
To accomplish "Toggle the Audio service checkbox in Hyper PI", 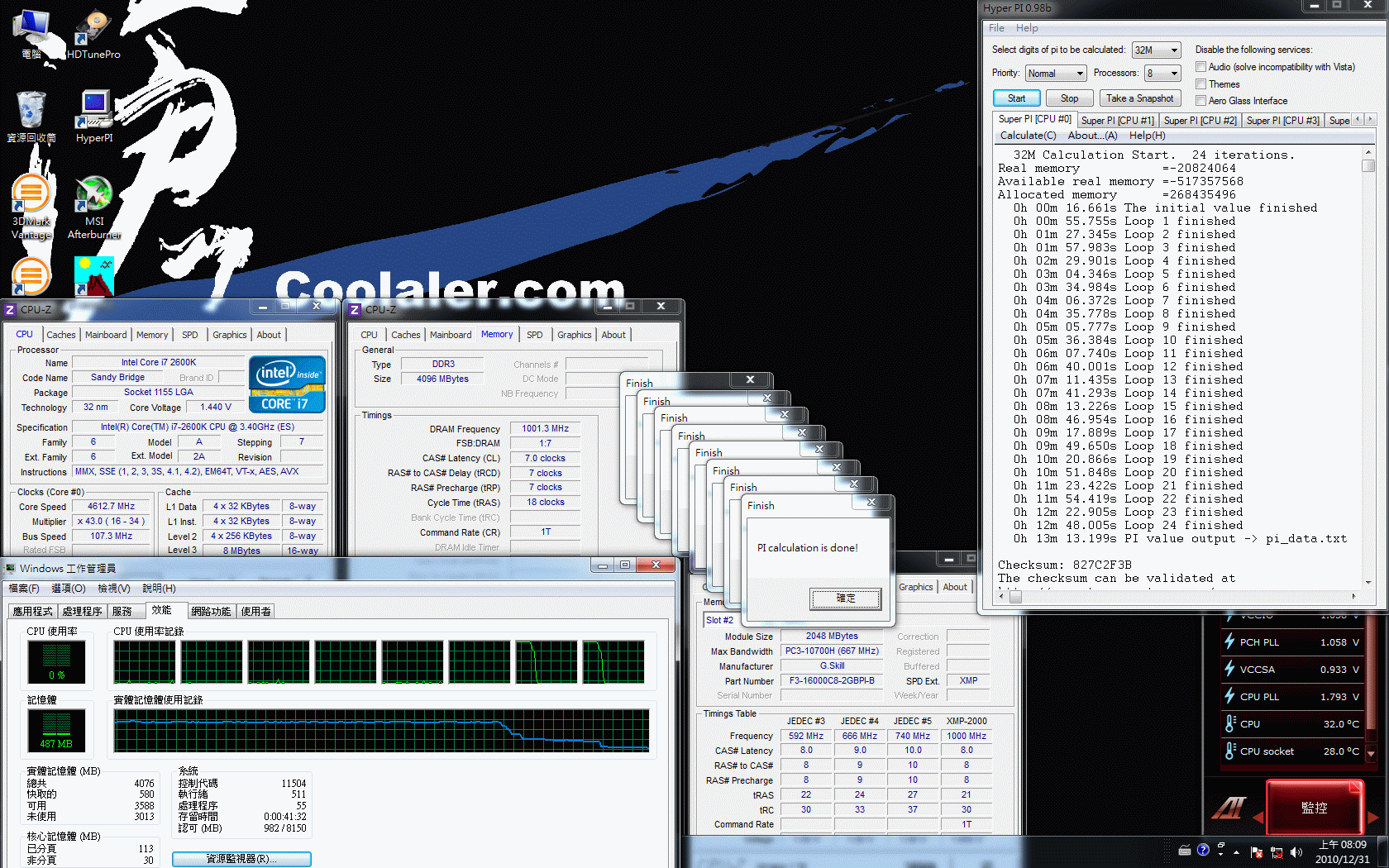I will [x=1201, y=67].
